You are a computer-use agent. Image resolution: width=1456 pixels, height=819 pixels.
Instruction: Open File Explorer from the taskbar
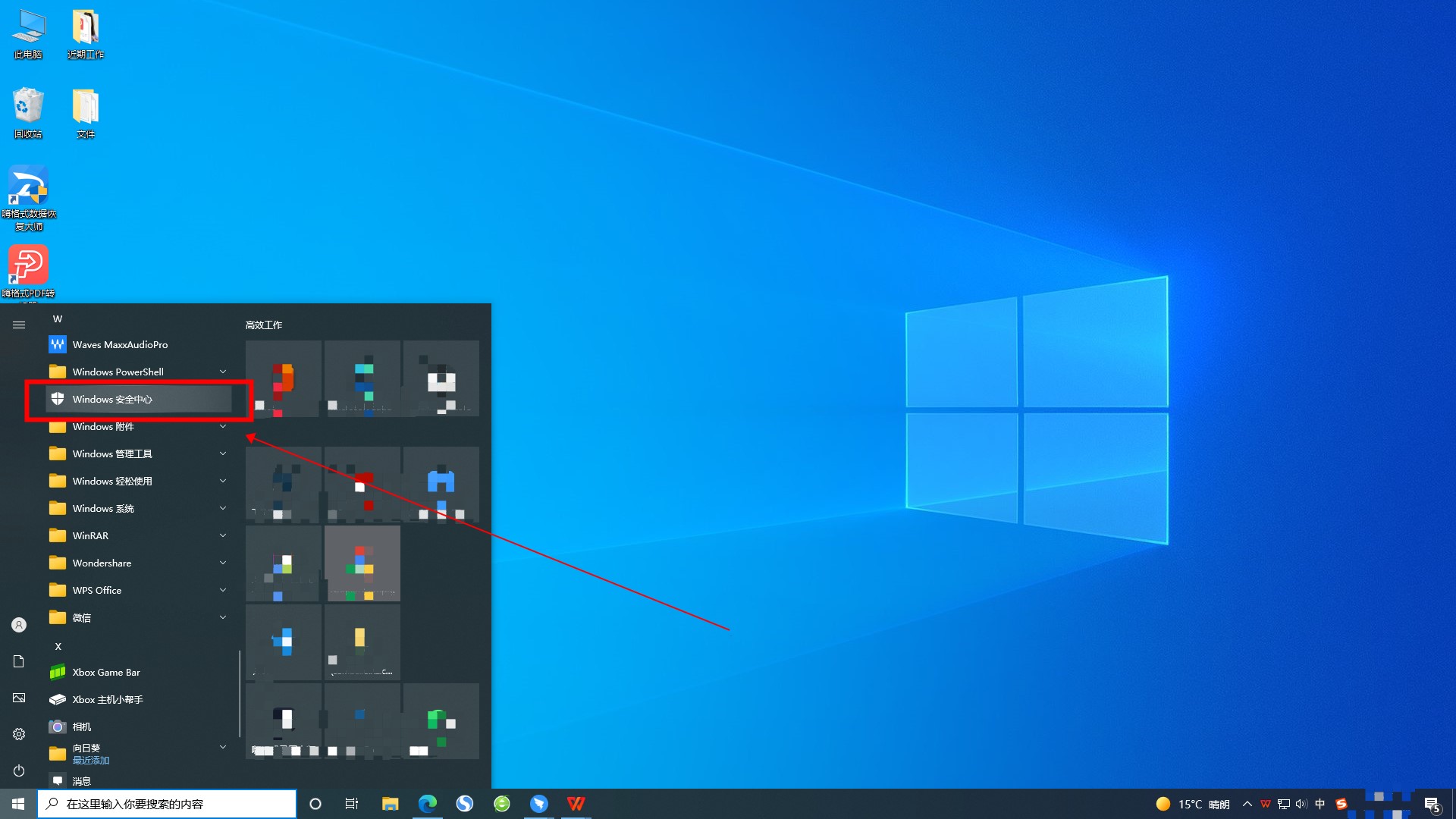tap(390, 803)
